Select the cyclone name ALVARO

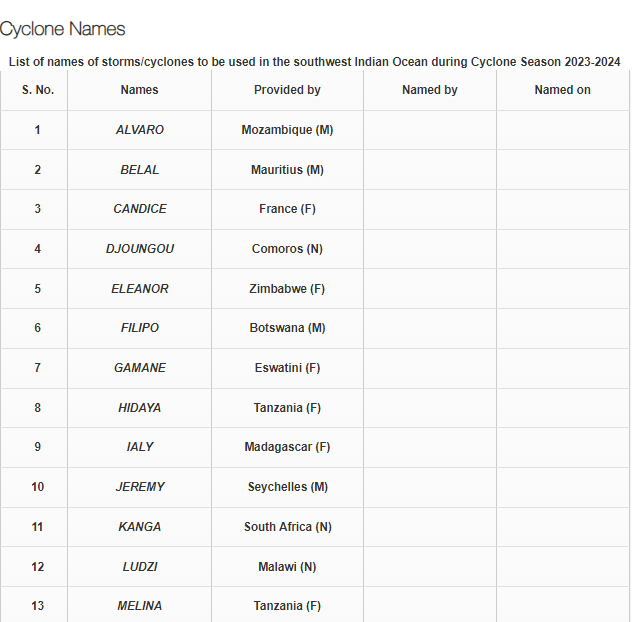[x=139, y=130]
